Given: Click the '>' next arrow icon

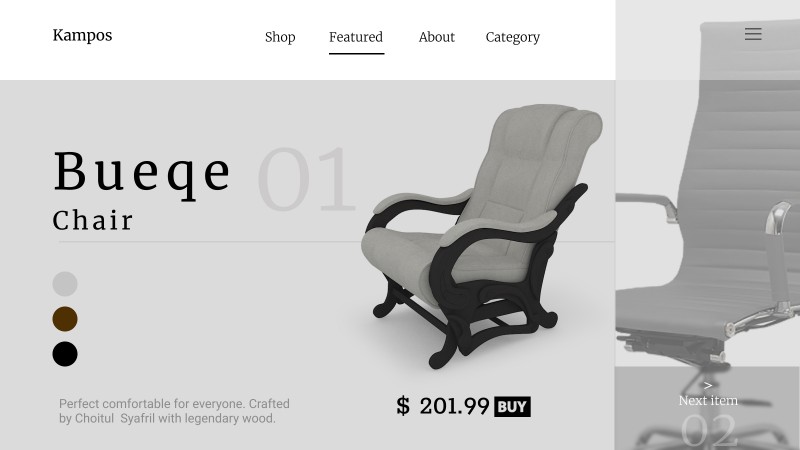Looking at the screenshot, I should click(708, 385).
